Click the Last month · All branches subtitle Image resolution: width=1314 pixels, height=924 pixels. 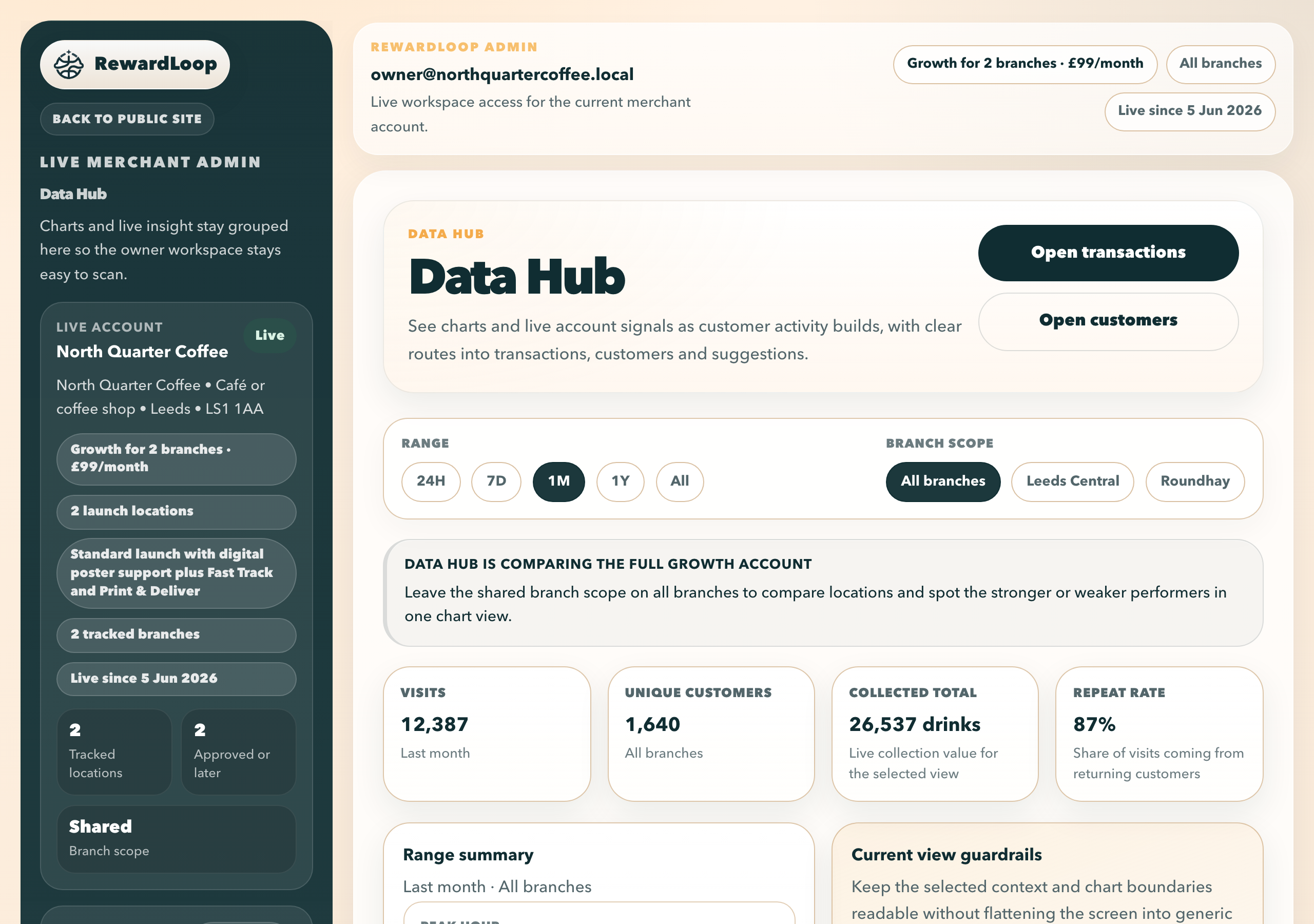coord(497,887)
